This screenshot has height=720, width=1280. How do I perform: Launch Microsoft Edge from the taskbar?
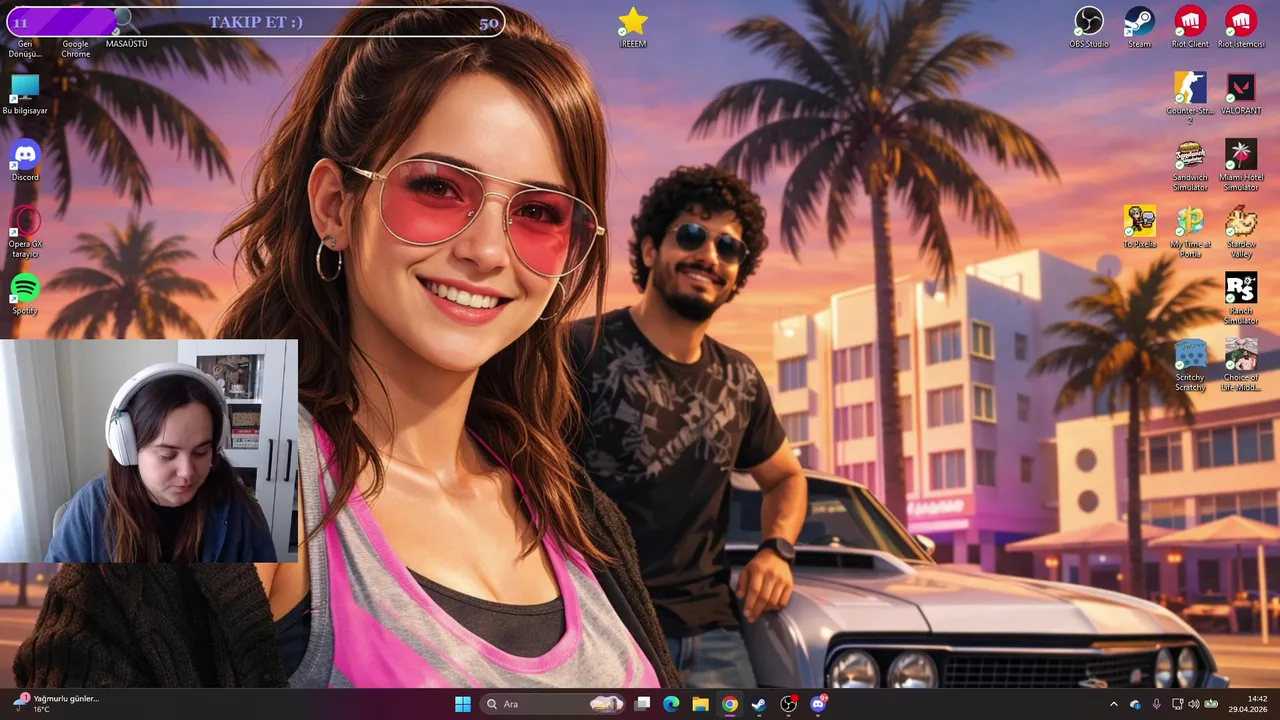point(672,704)
